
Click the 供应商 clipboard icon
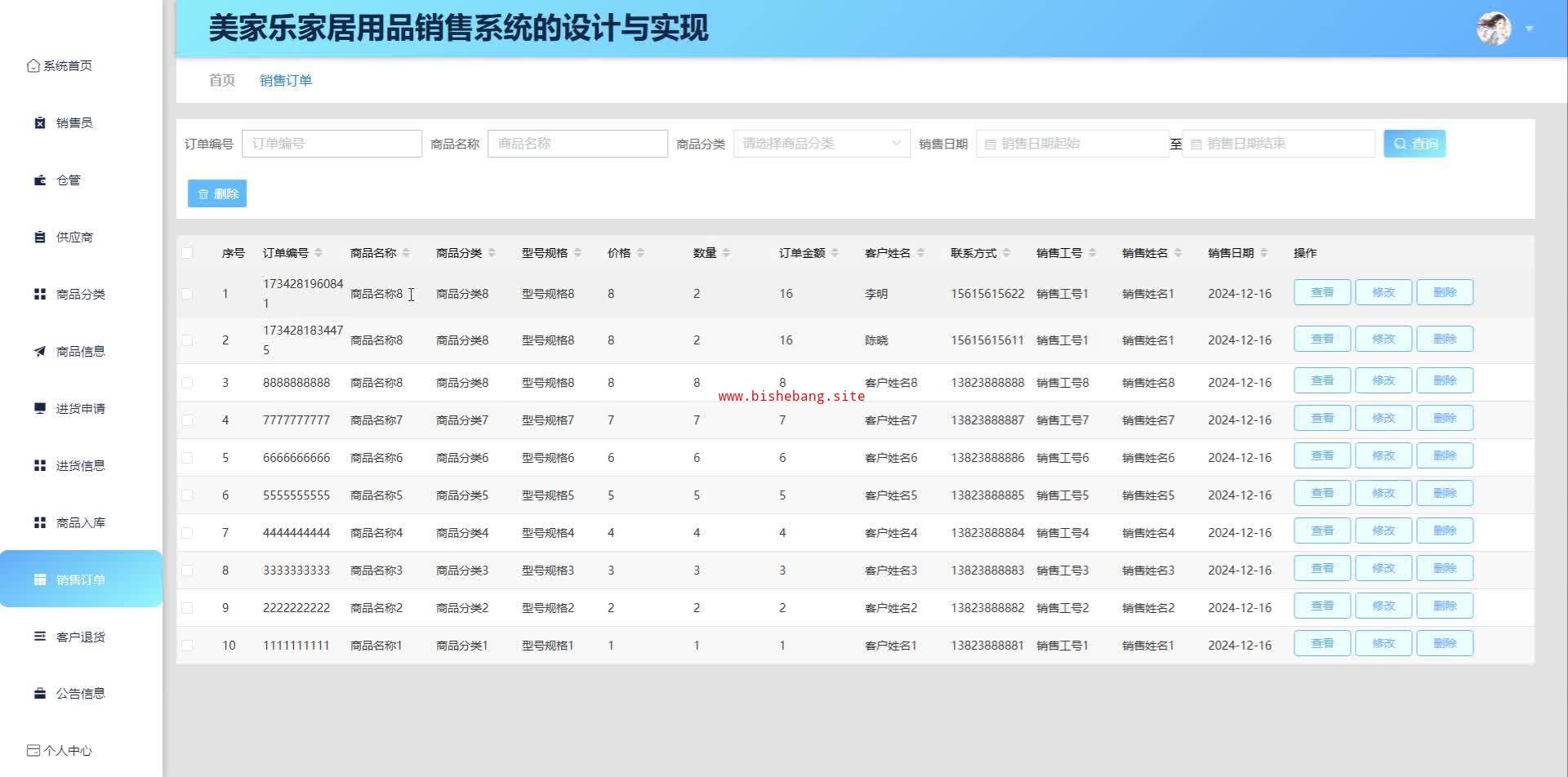pos(39,237)
